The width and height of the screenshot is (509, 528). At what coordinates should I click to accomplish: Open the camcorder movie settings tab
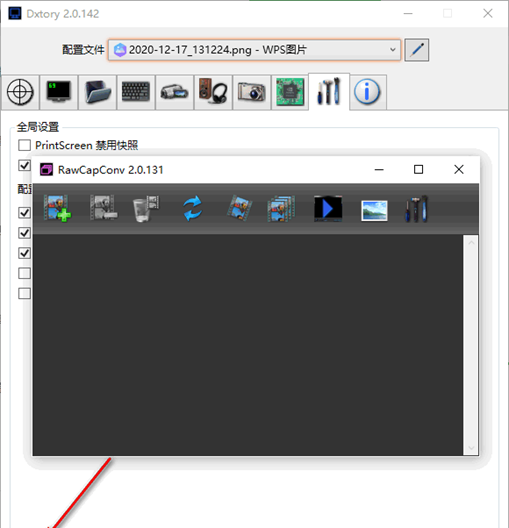pyautogui.click(x=174, y=92)
